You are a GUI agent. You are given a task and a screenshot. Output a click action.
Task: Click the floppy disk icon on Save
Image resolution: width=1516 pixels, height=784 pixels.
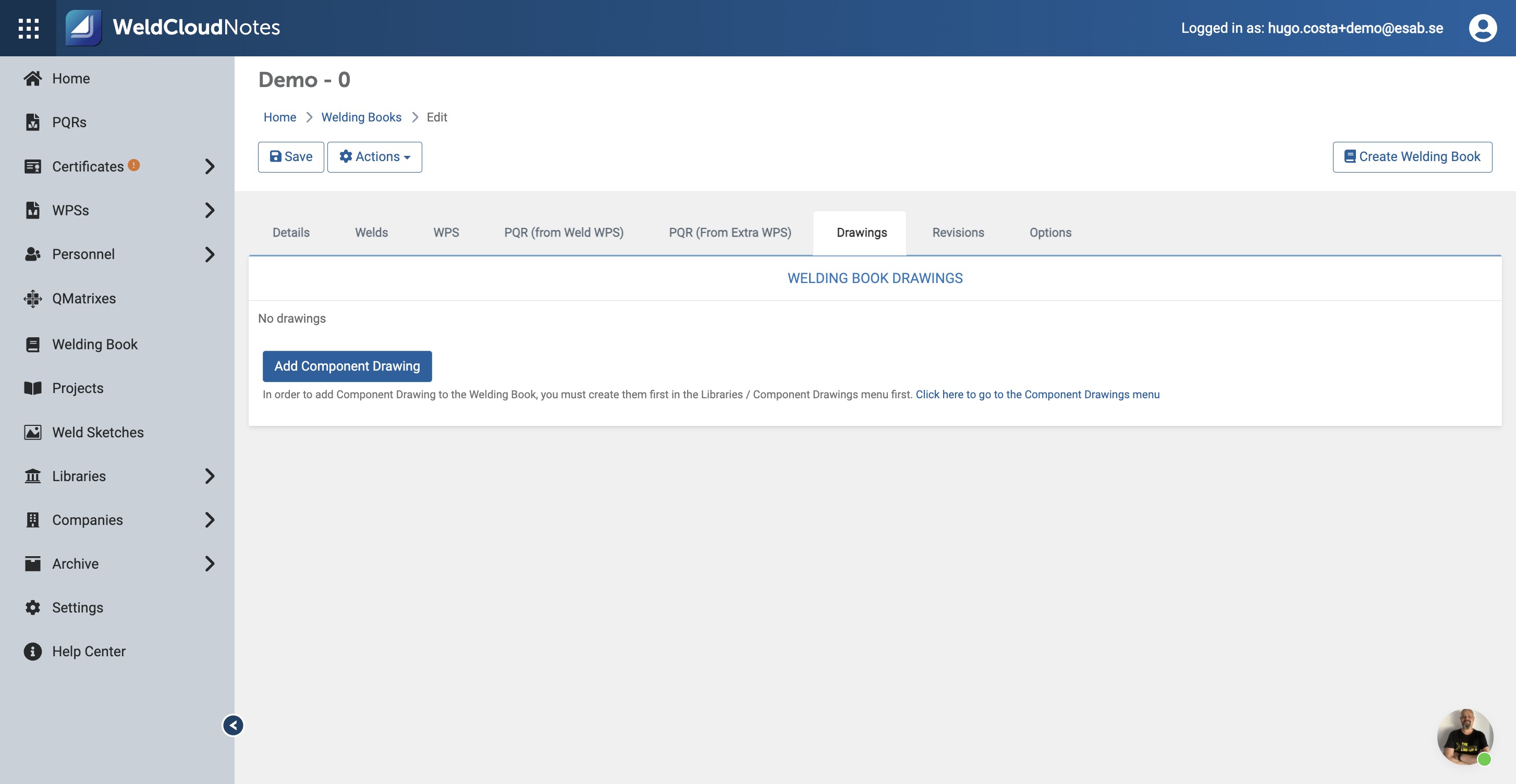tap(275, 156)
